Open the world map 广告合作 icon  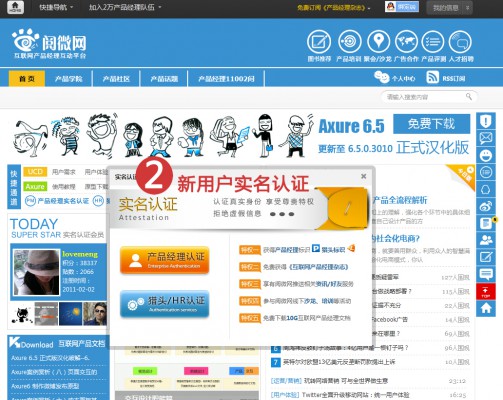[x=406, y=42]
